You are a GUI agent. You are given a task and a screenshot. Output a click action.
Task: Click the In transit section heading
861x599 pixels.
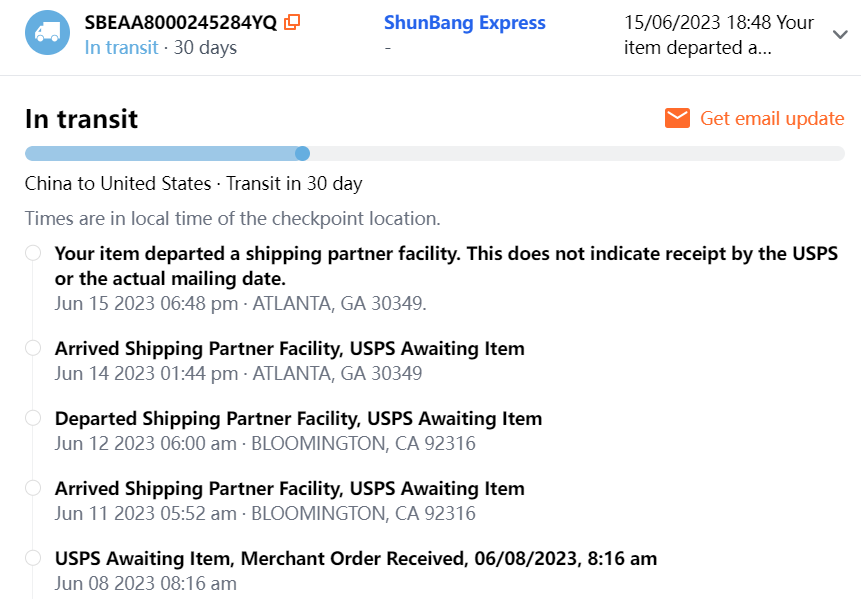[x=81, y=119]
